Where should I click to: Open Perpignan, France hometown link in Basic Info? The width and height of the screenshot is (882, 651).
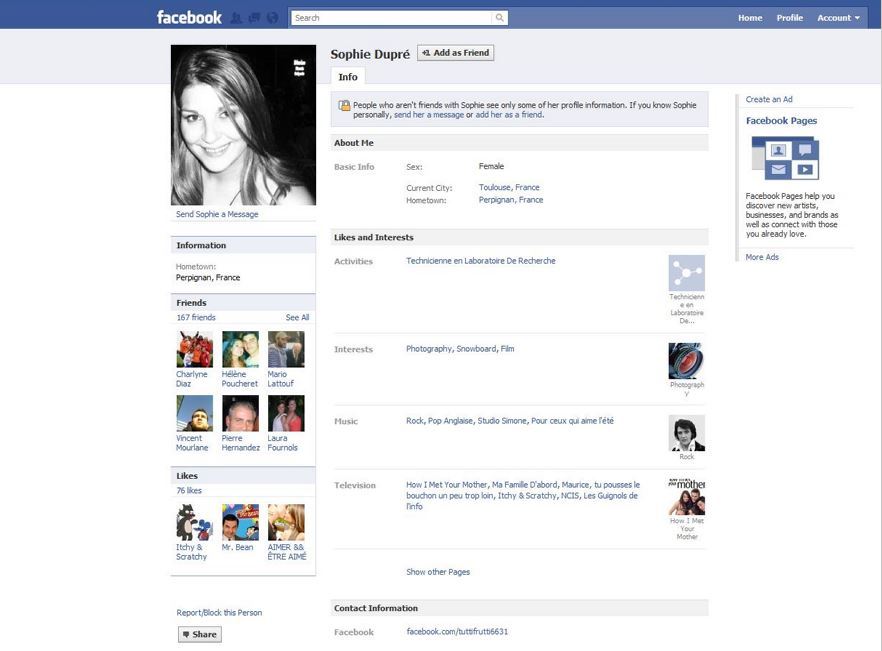tap(511, 200)
